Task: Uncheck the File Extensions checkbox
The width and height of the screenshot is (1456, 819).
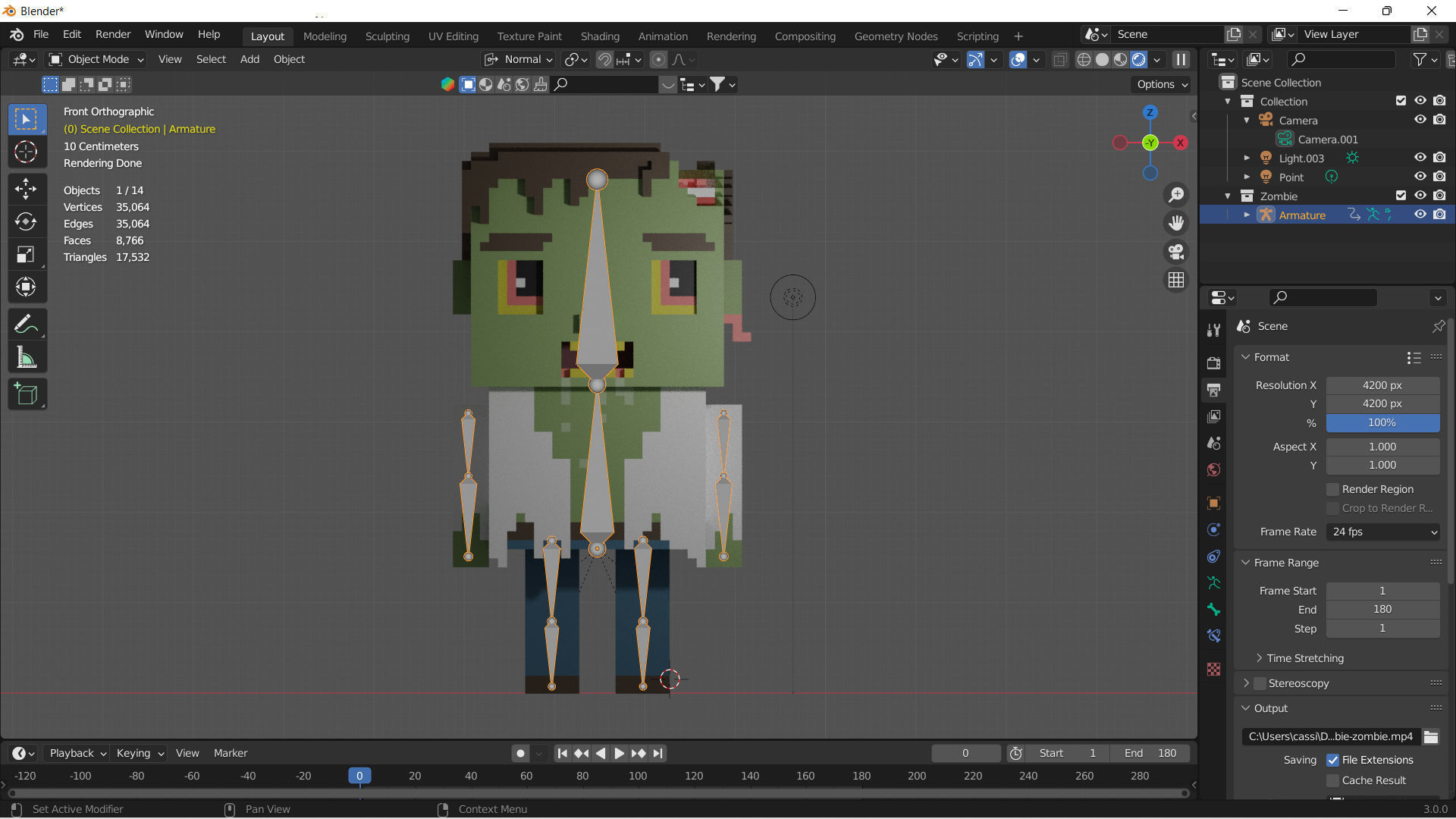Action: tap(1332, 759)
